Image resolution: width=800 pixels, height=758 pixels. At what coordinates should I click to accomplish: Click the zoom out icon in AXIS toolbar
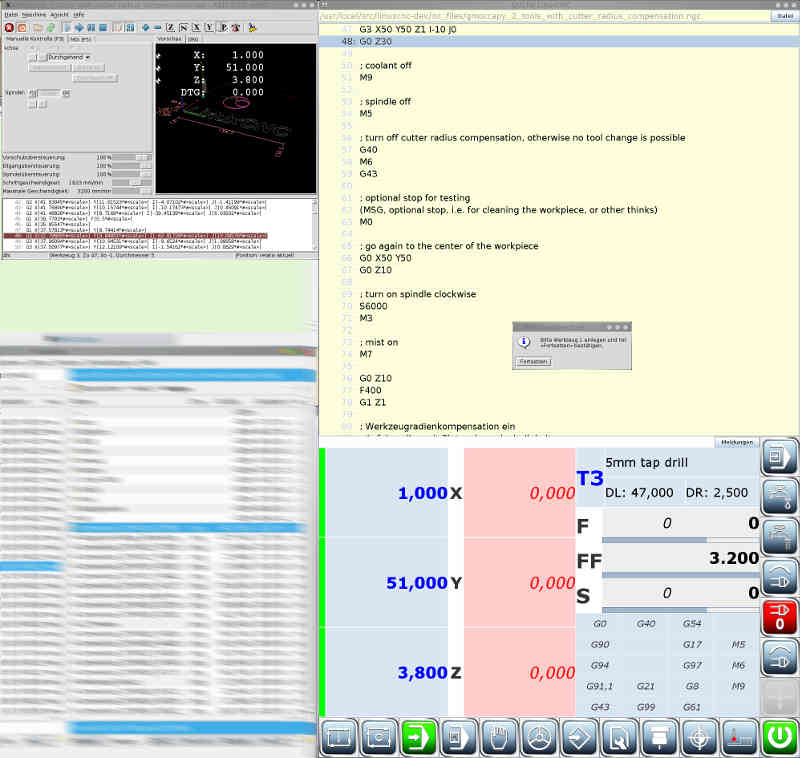pyautogui.click(x=158, y=28)
